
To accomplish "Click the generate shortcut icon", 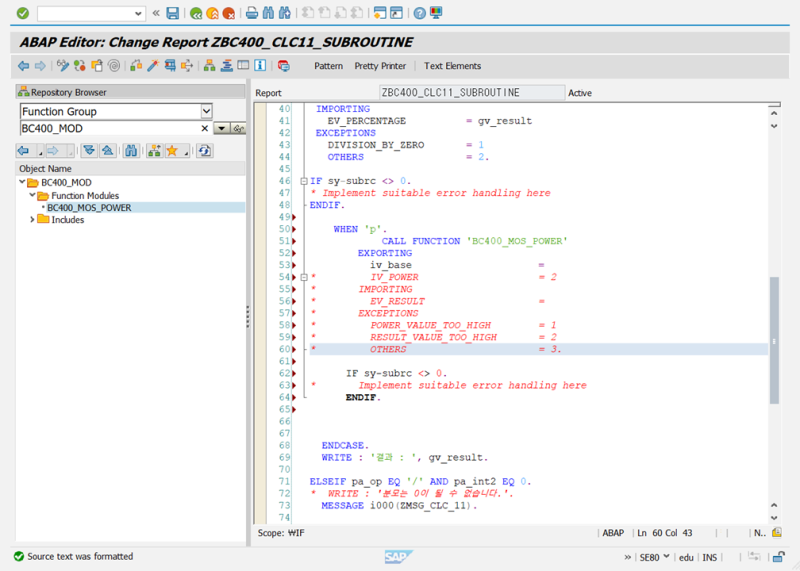I will [x=396, y=13].
